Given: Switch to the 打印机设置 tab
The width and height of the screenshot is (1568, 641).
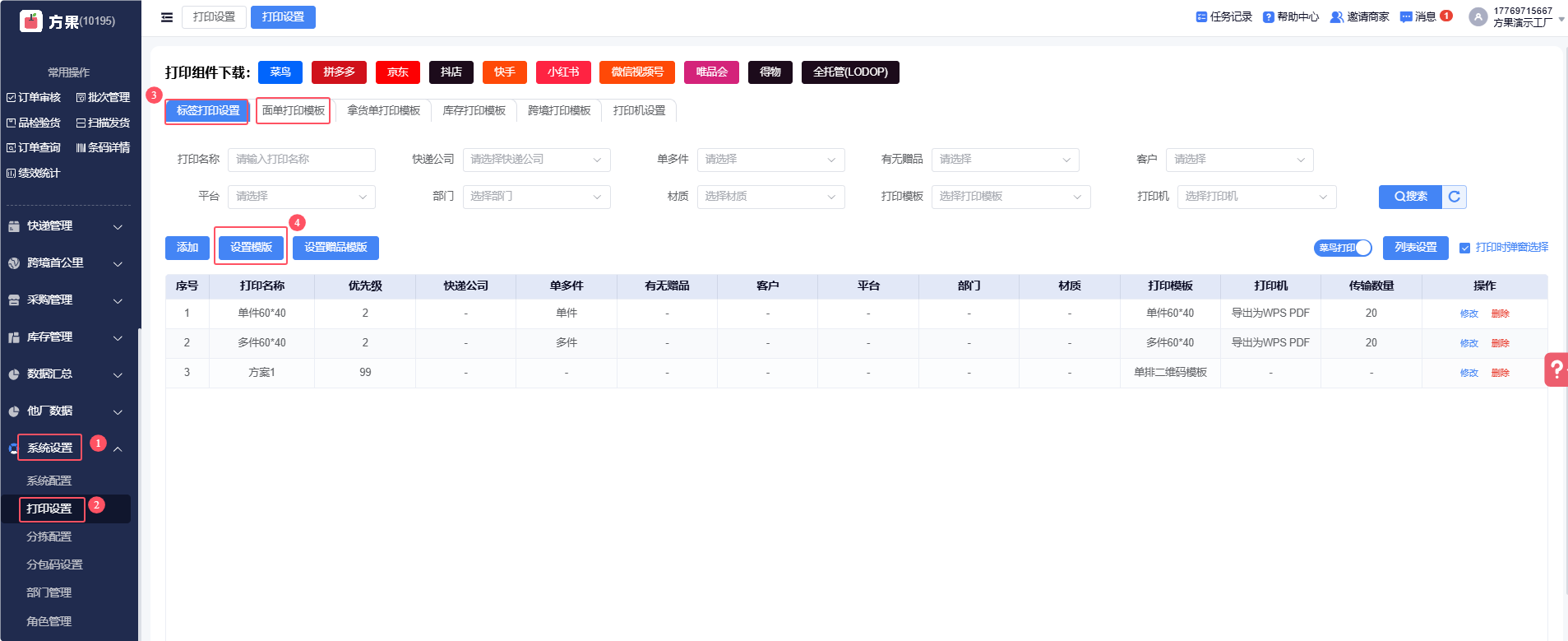Looking at the screenshot, I should [x=639, y=110].
